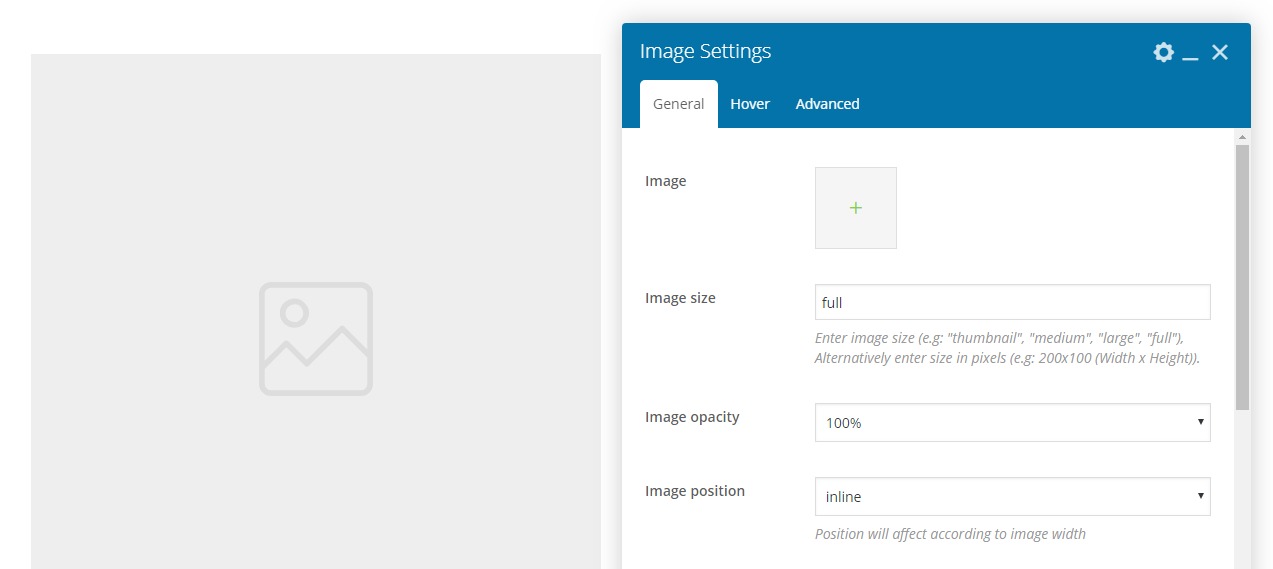Click the image size pixel hint text
The image size is (1273, 569).
coord(1007,358)
